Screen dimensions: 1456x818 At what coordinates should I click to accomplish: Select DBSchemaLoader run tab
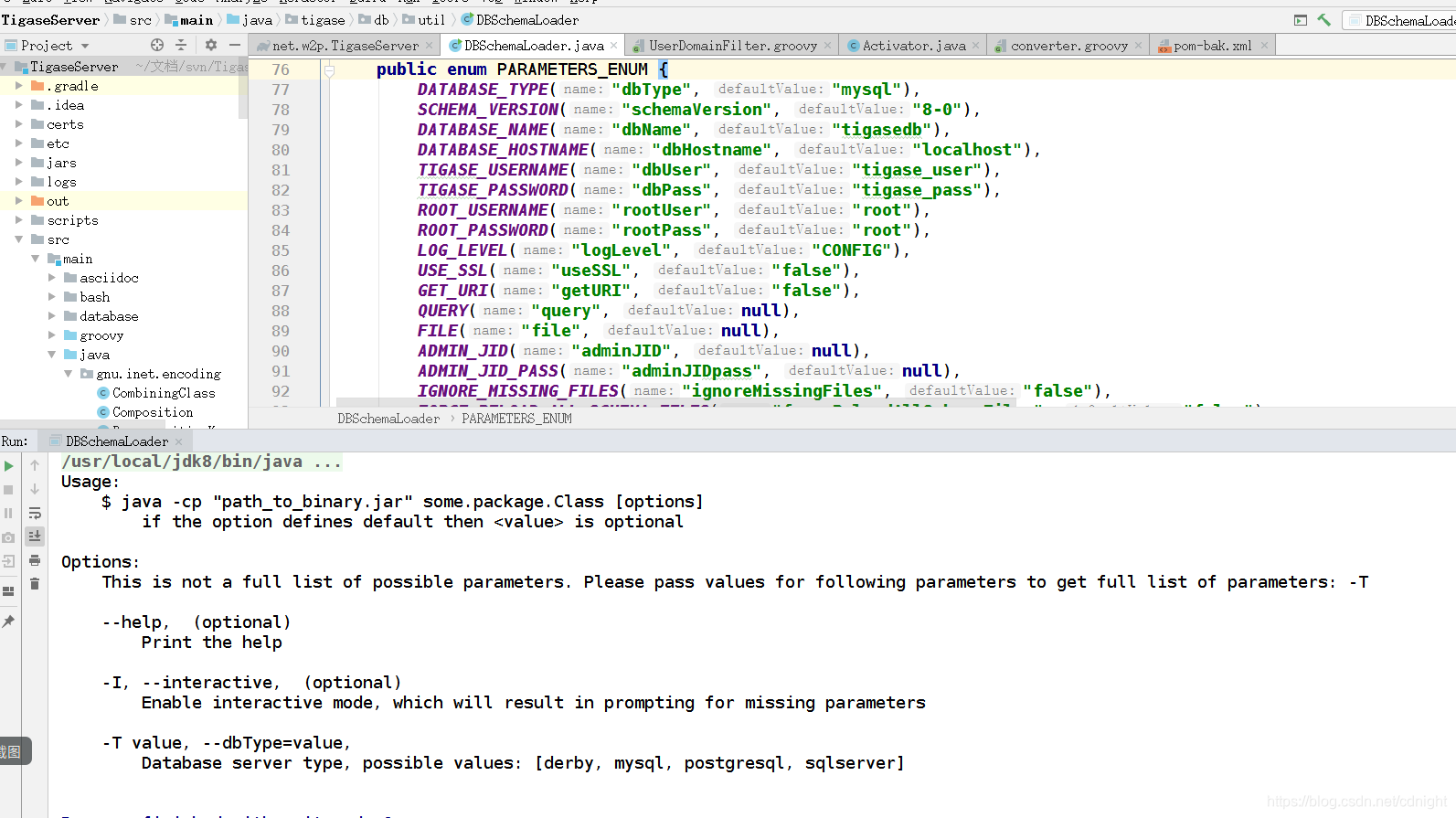(117, 441)
